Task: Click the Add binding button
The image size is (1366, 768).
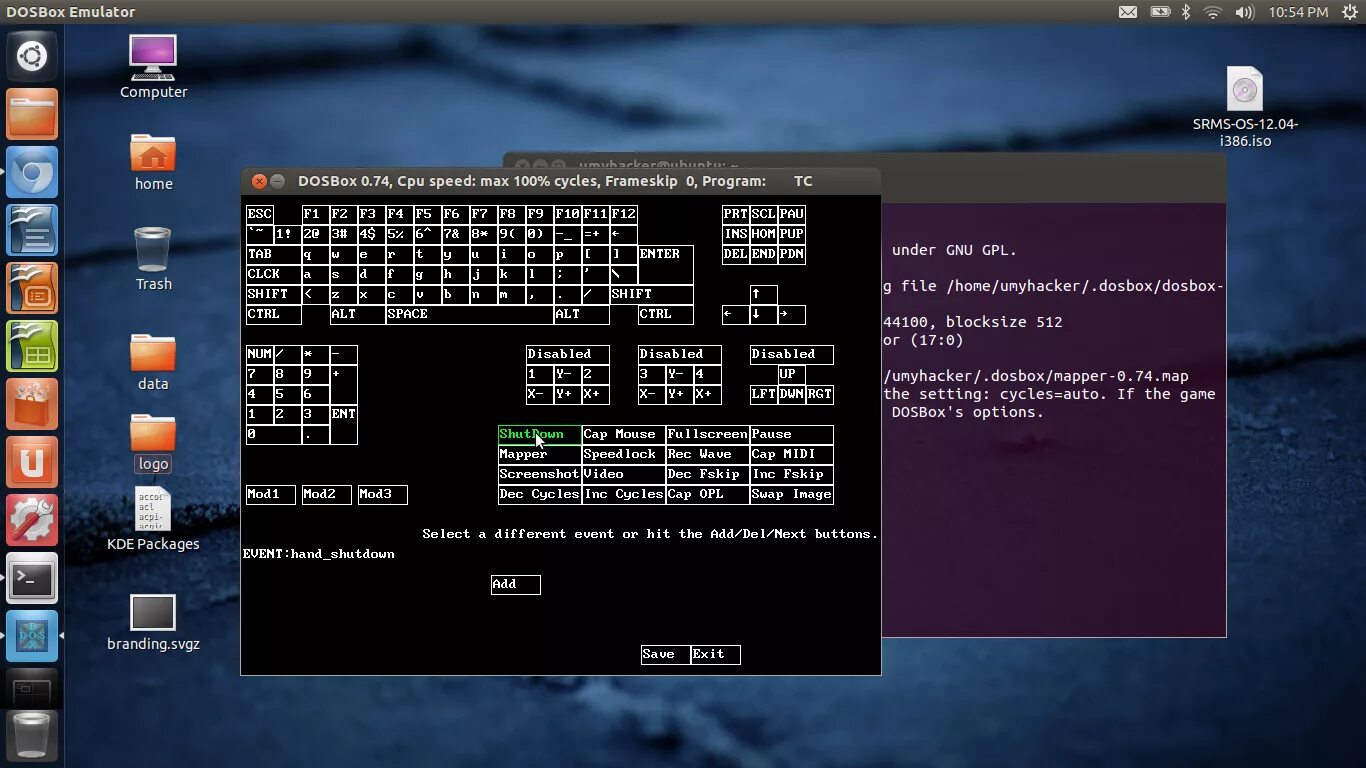Action: (x=515, y=584)
